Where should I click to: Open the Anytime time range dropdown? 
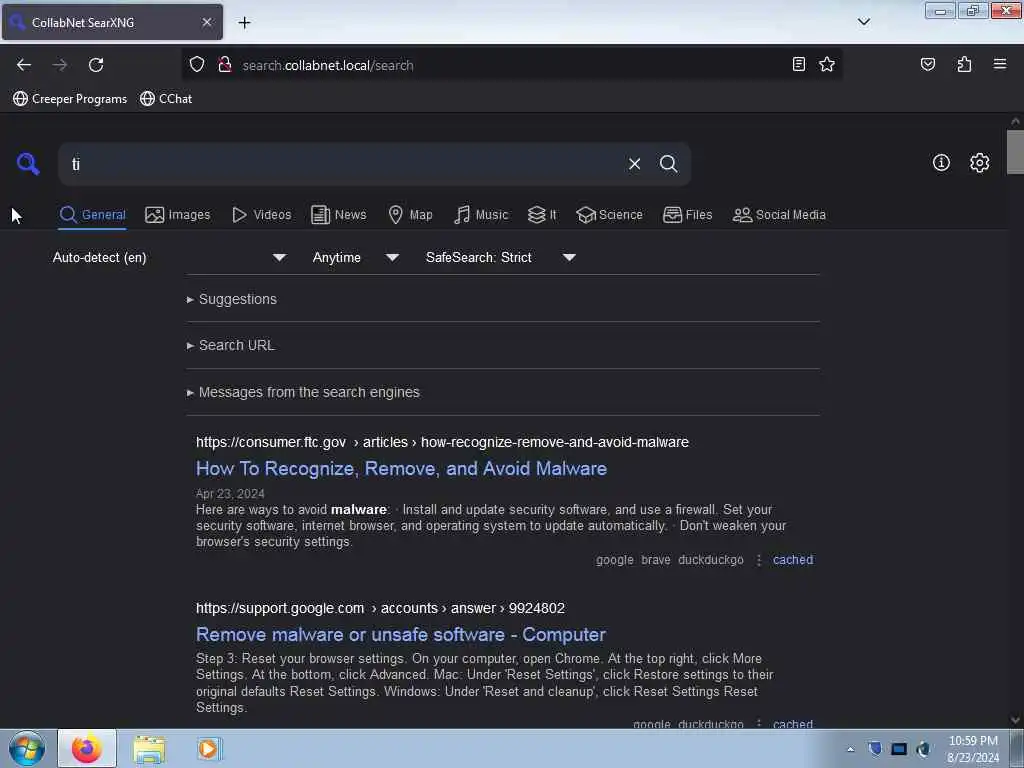[355, 257]
